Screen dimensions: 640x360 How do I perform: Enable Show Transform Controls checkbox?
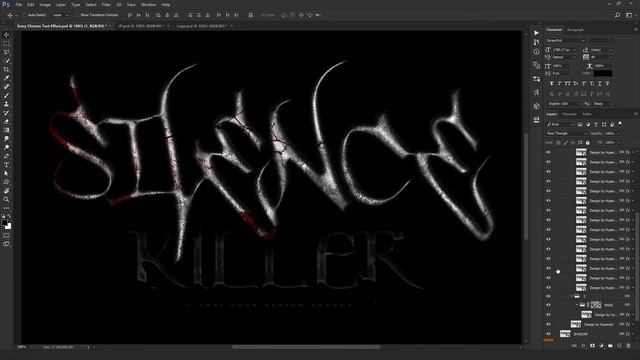click(x=77, y=15)
